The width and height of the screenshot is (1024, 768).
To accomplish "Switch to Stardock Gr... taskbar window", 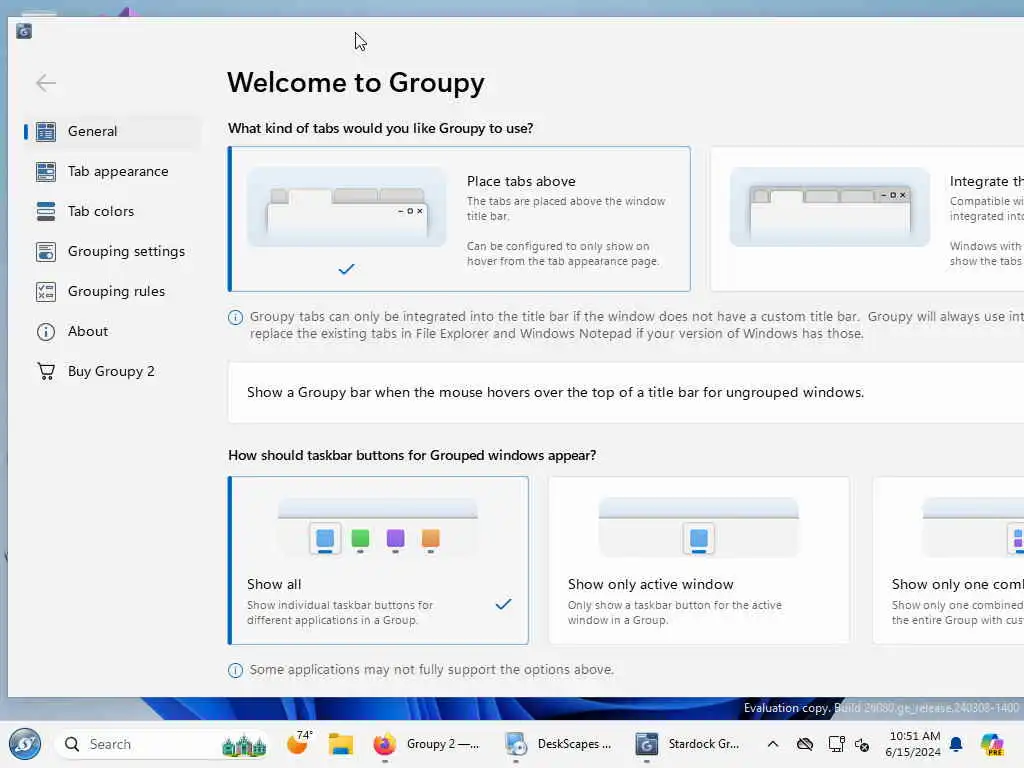I will [690, 744].
